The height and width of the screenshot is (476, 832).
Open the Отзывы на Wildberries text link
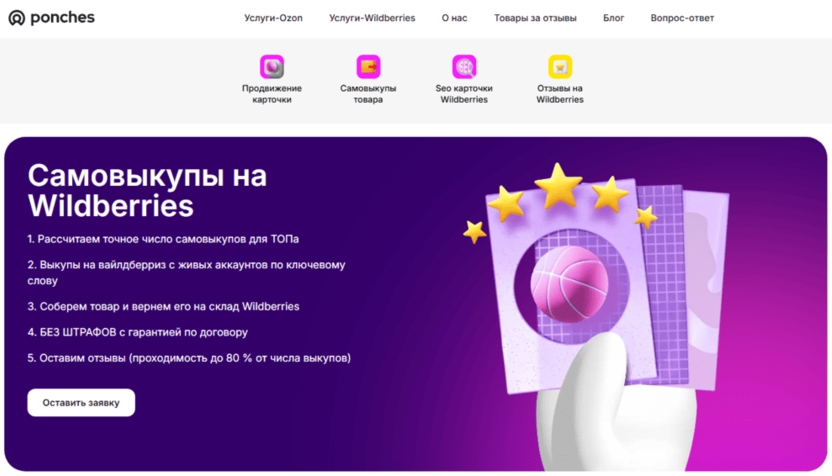pos(560,94)
